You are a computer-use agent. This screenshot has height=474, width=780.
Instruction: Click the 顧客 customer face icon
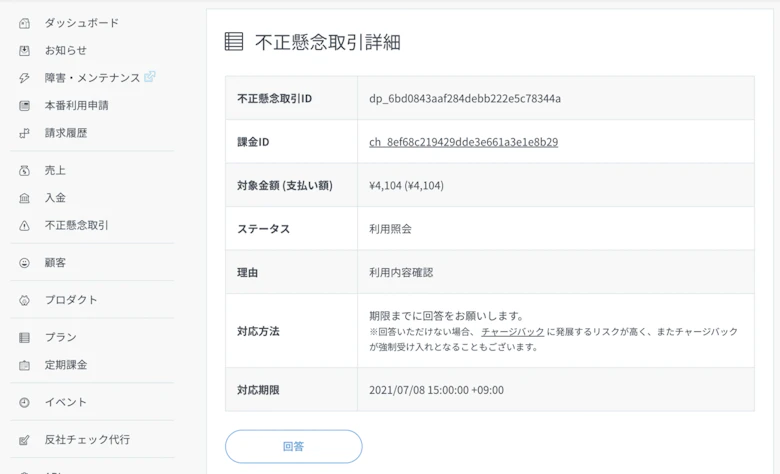[25, 263]
